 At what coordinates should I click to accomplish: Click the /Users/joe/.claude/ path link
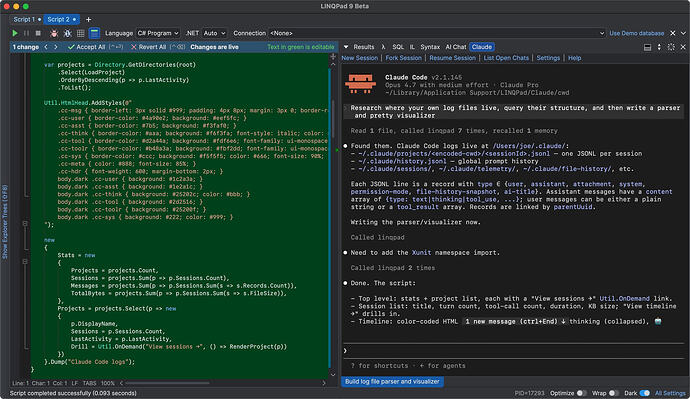[x=529, y=146]
